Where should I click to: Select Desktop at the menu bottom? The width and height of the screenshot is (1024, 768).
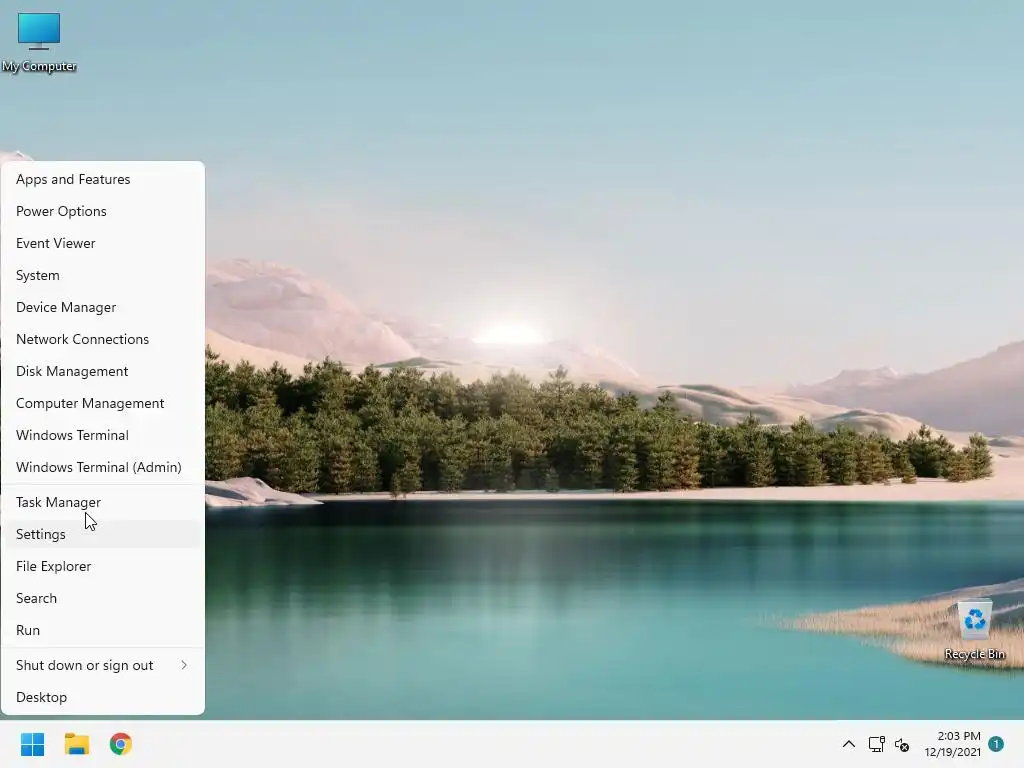click(x=103, y=697)
